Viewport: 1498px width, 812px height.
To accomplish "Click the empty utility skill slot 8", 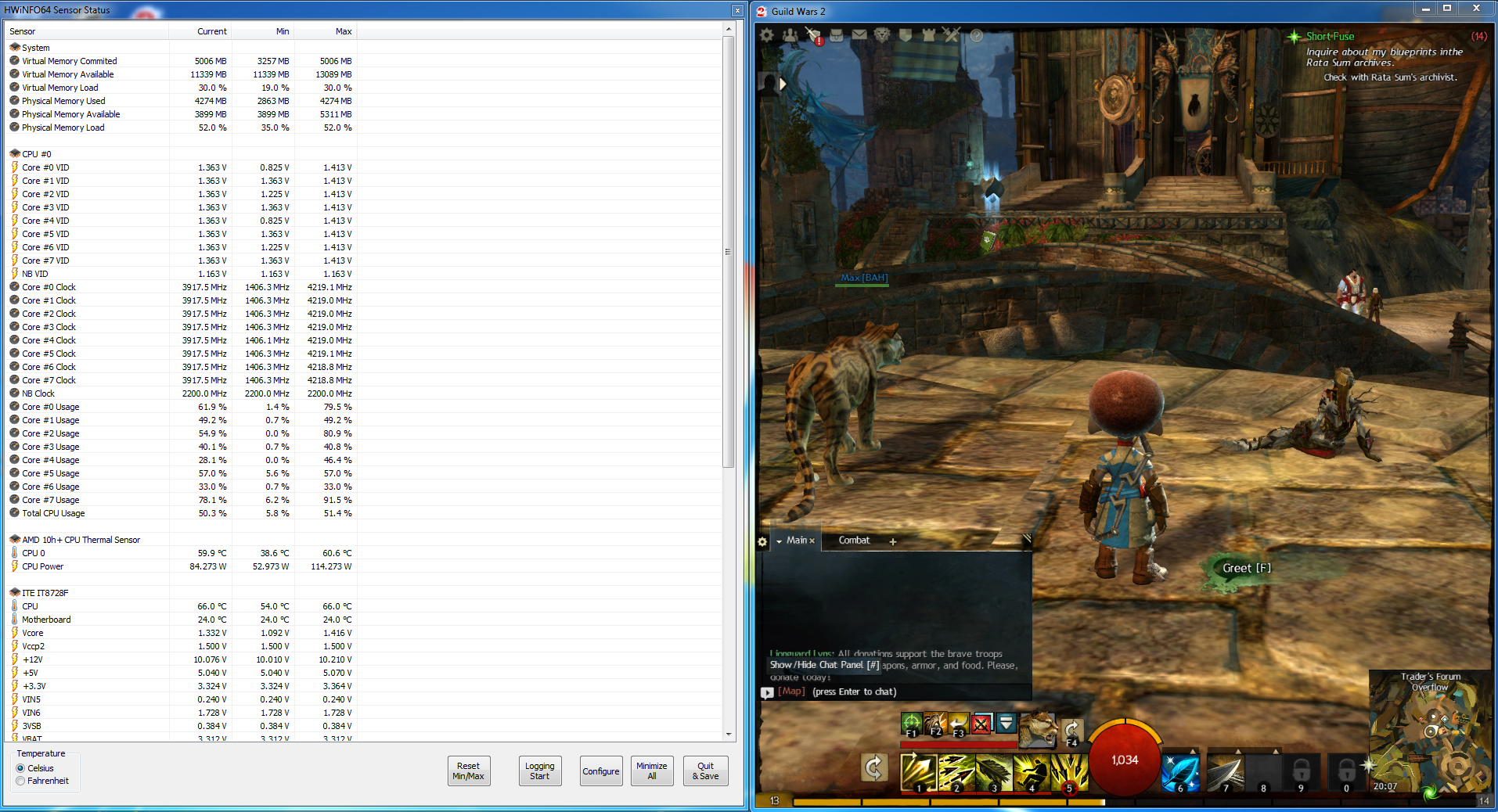I will coord(1262,773).
